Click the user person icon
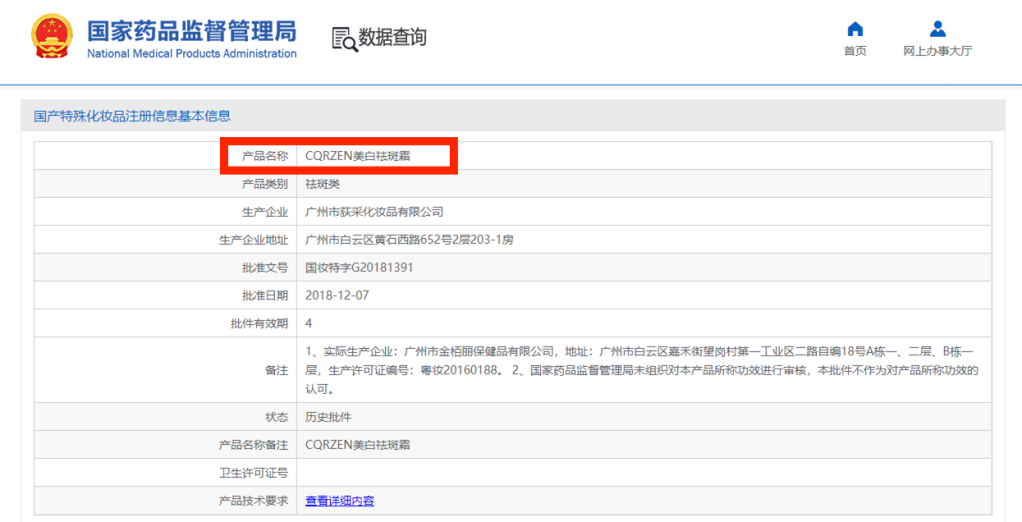This screenshot has height=522, width=1022. (937, 29)
